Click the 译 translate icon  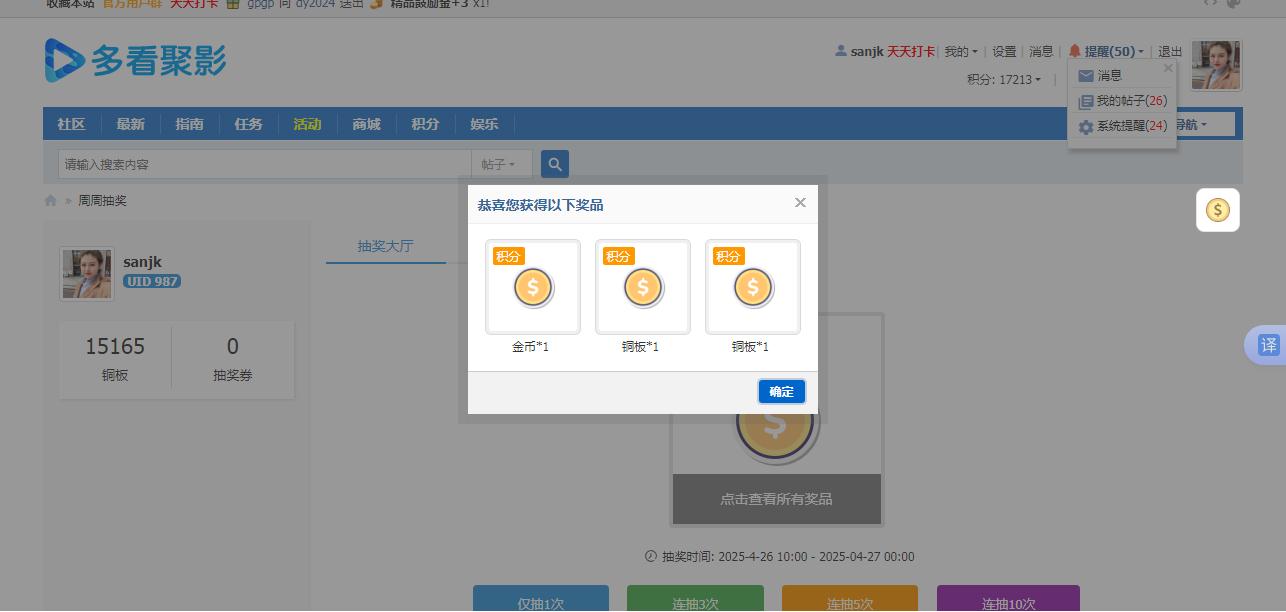[1268, 345]
